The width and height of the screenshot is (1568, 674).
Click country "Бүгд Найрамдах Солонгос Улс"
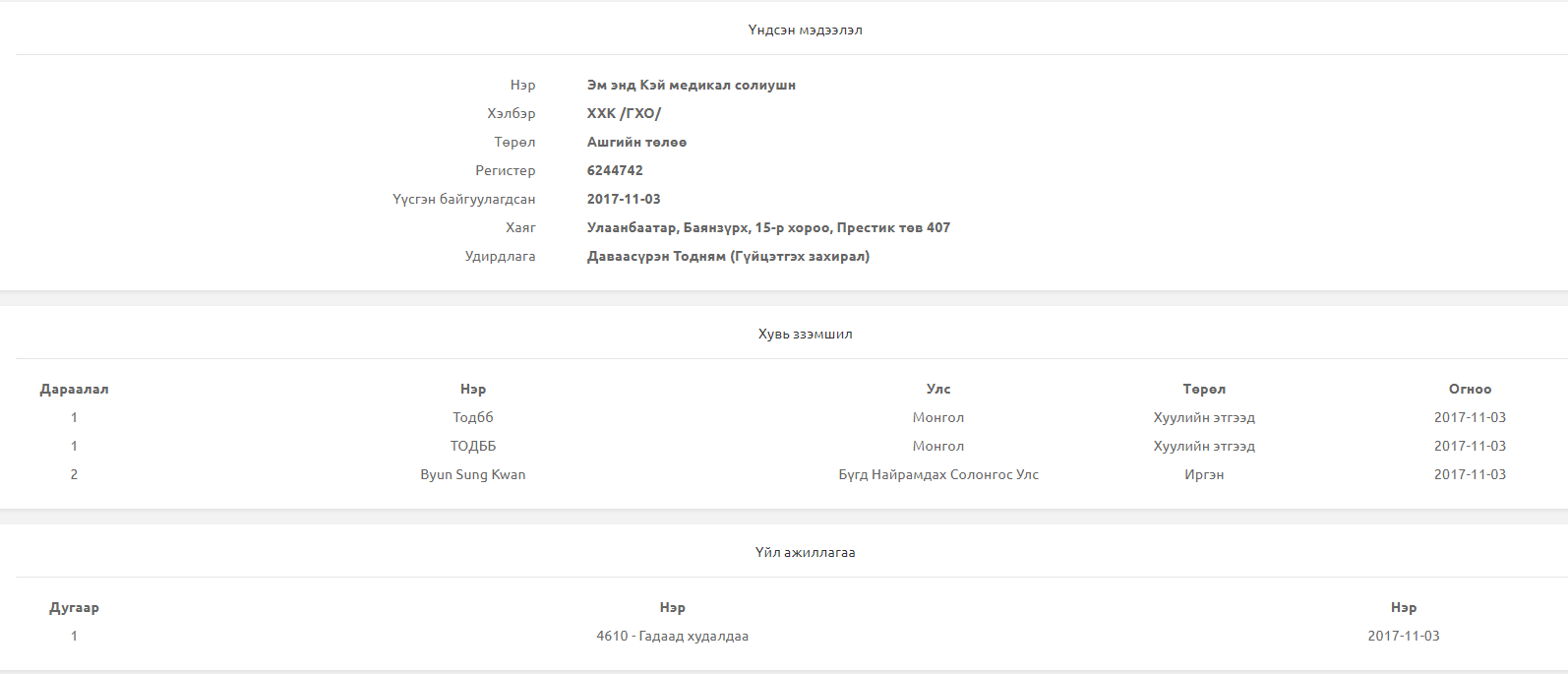[x=937, y=474]
